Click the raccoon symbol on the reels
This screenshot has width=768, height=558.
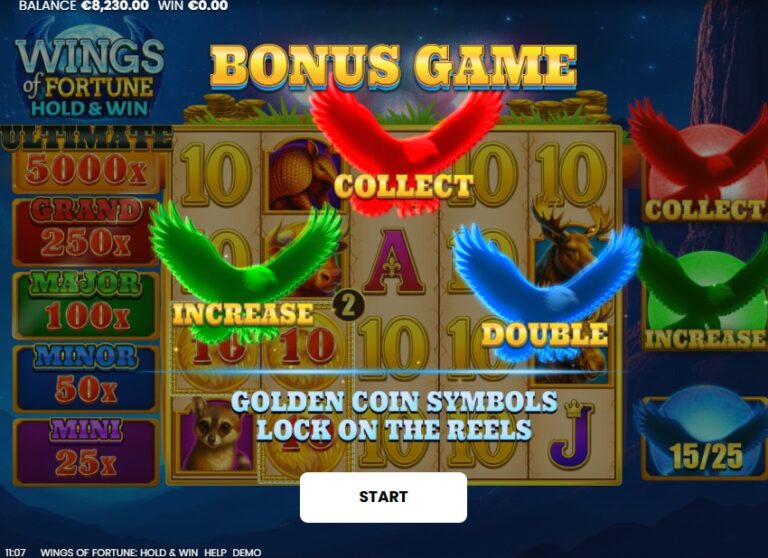(216, 435)
